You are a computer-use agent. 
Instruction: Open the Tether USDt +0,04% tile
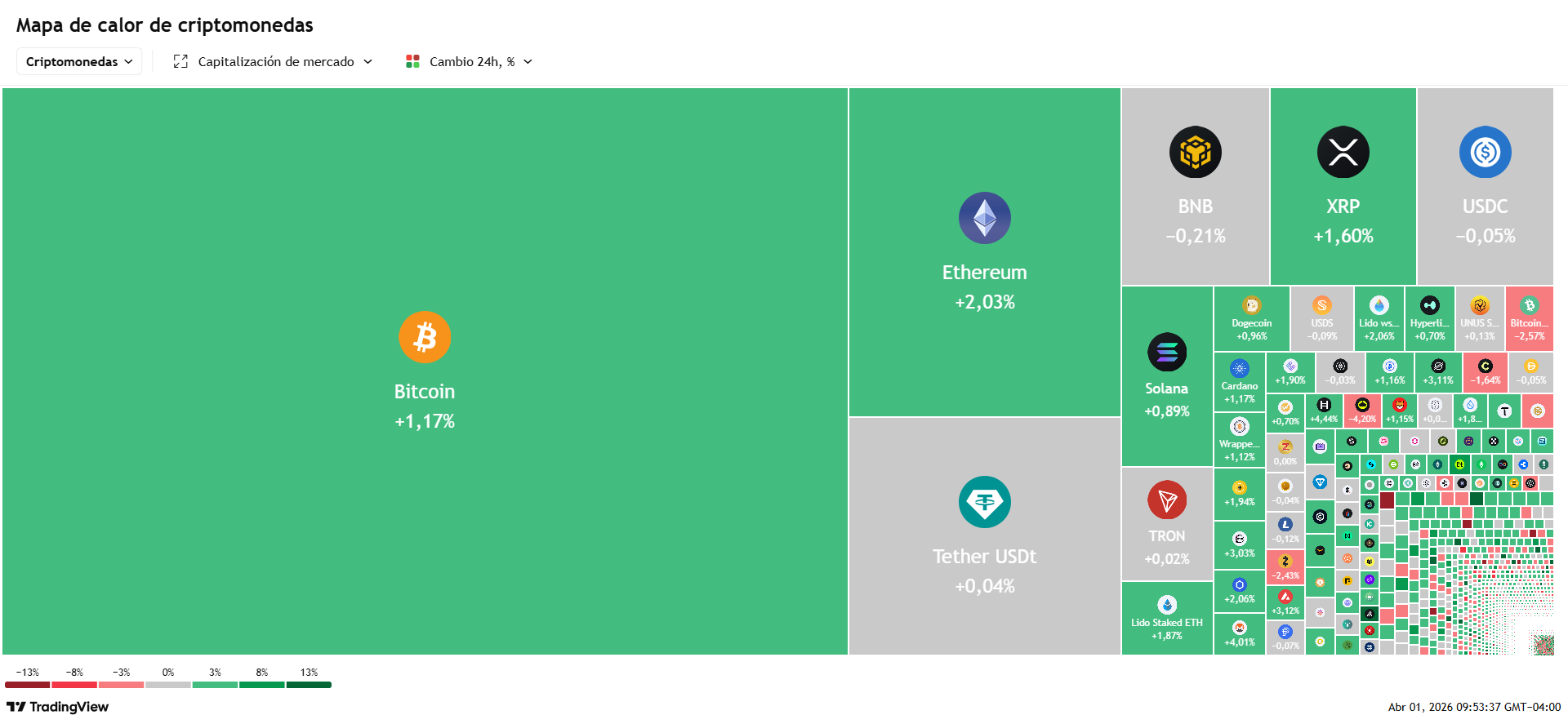click(984, 536)
